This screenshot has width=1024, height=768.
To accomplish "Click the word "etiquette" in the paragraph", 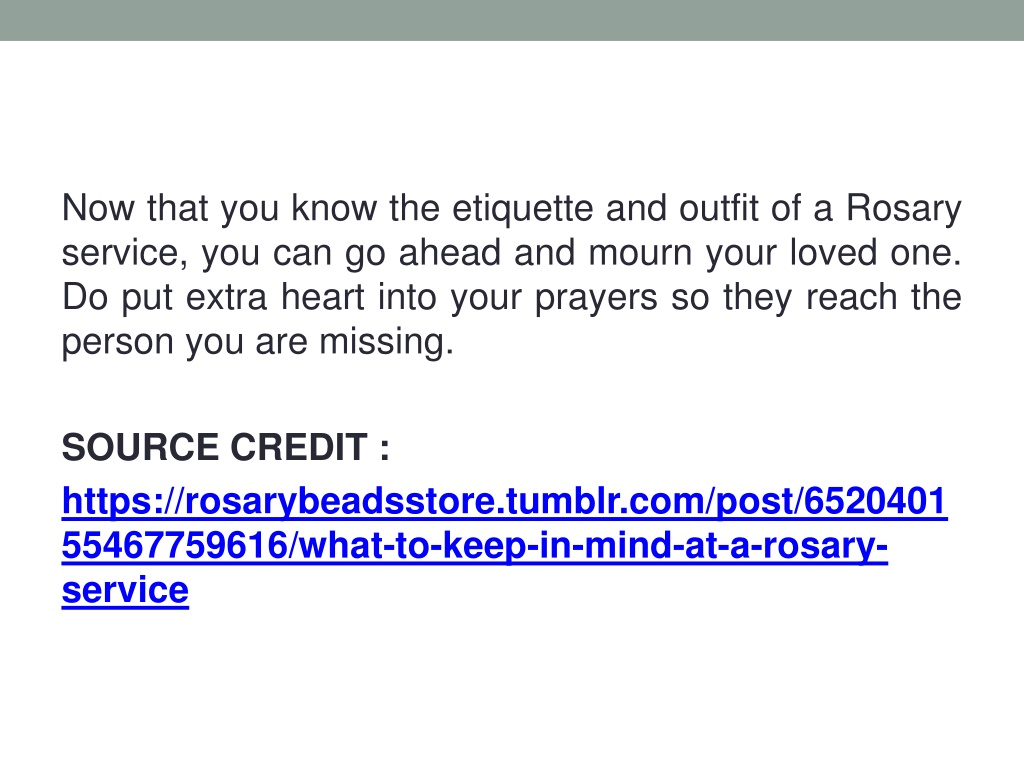I will tap(522, 208).
